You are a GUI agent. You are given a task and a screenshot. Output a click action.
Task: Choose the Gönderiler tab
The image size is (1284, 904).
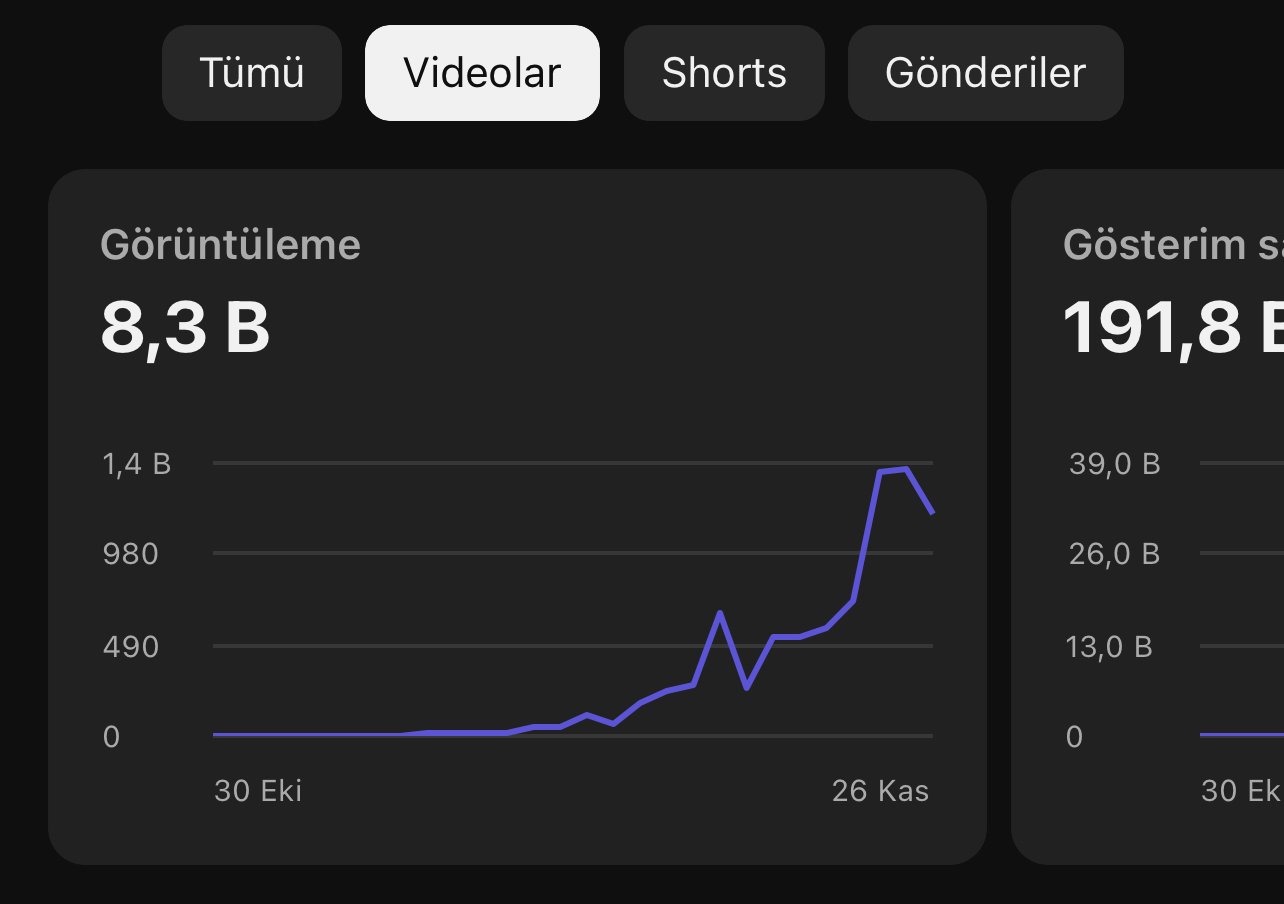click(x=986, y=73)
